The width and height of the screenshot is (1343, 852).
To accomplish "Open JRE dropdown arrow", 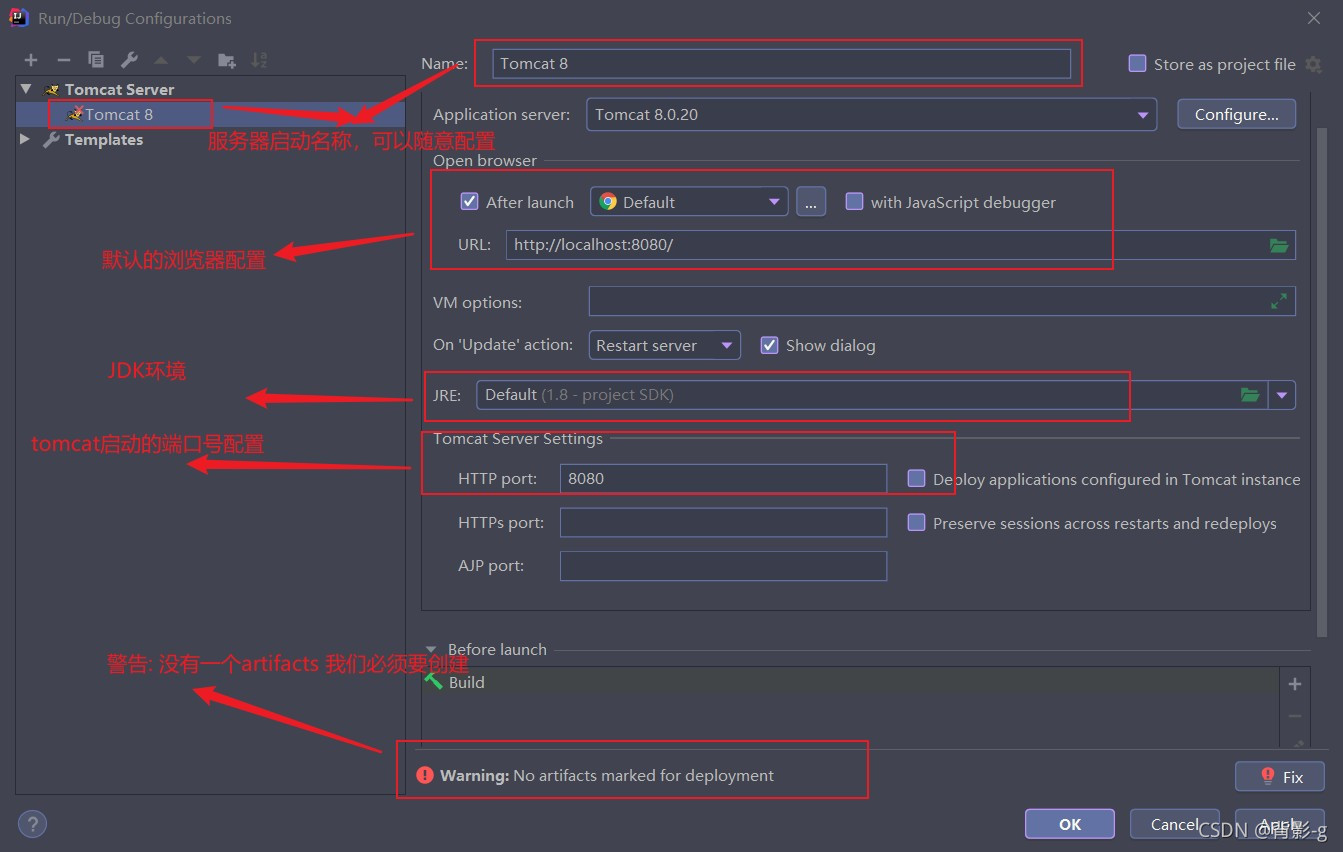I will click(x=1282, y=395).
